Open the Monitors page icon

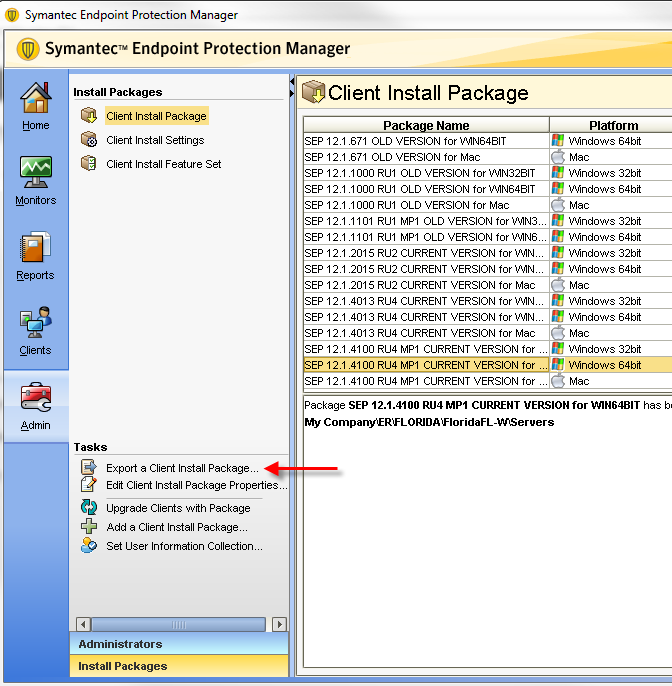tap(36, 172)
